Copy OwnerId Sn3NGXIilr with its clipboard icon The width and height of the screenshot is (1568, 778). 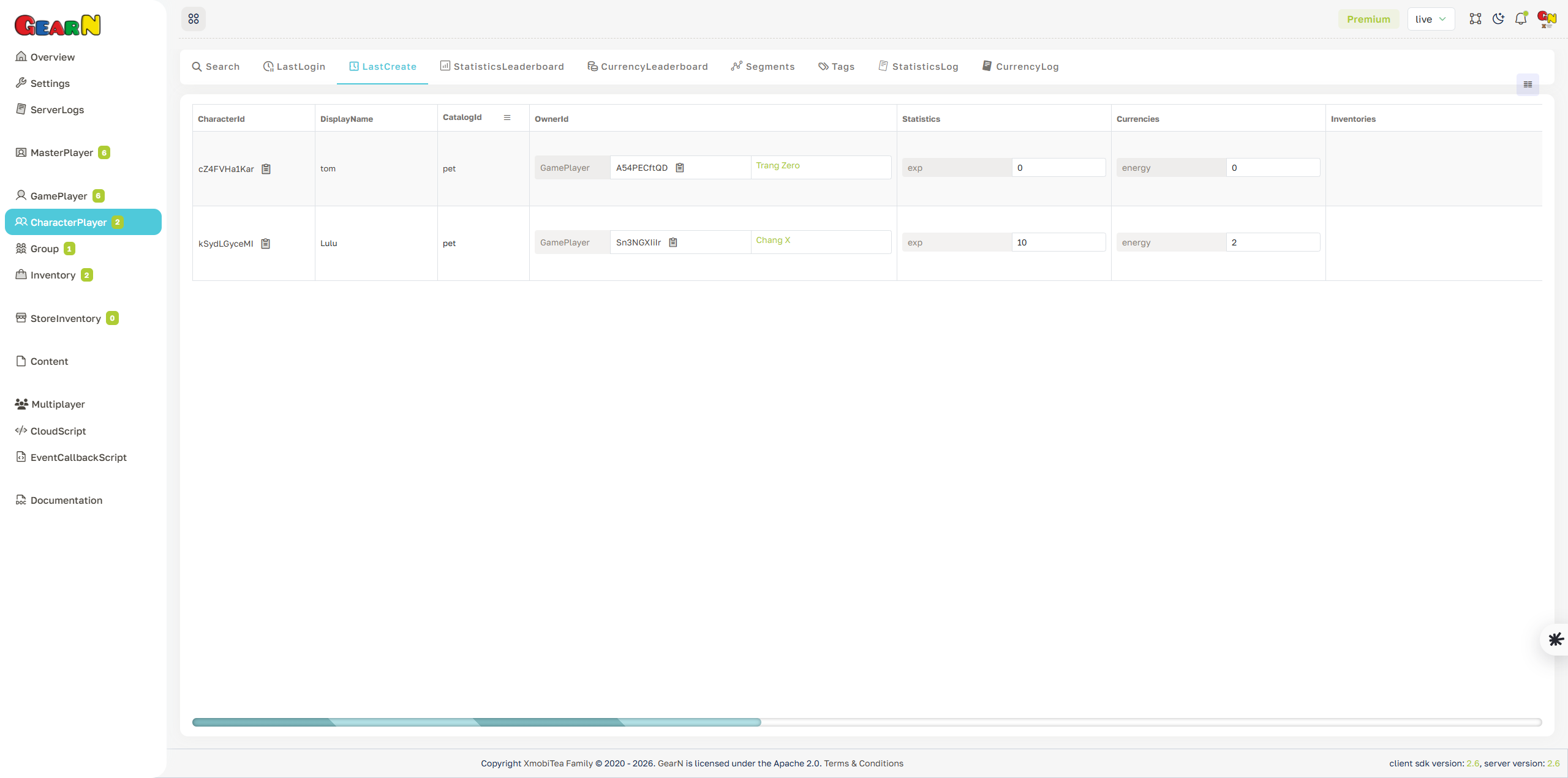click(x=673, y=242)
